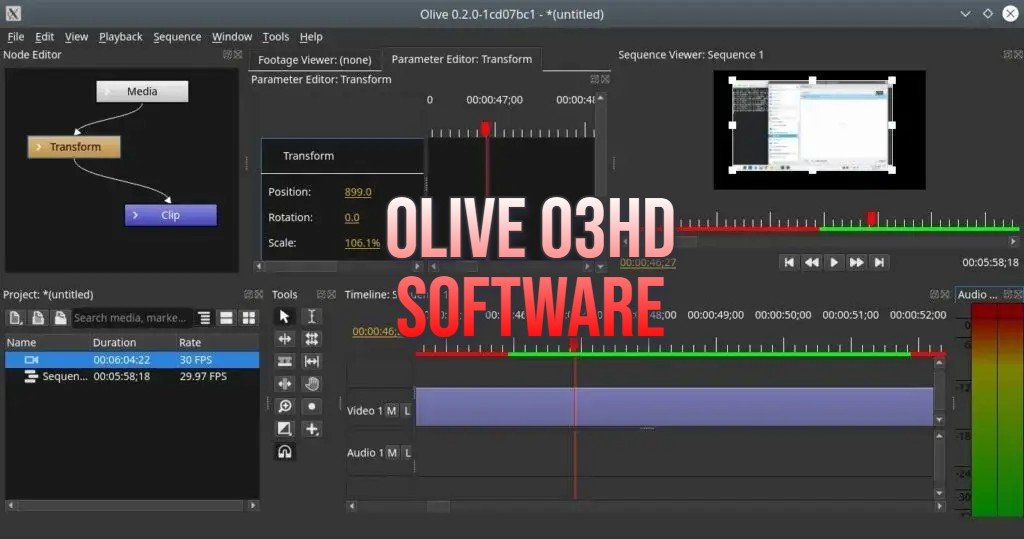The height and width of the screenshot is (539, 1024).
Task: Switch Project panel to list view
Action: tap(227, 318)
